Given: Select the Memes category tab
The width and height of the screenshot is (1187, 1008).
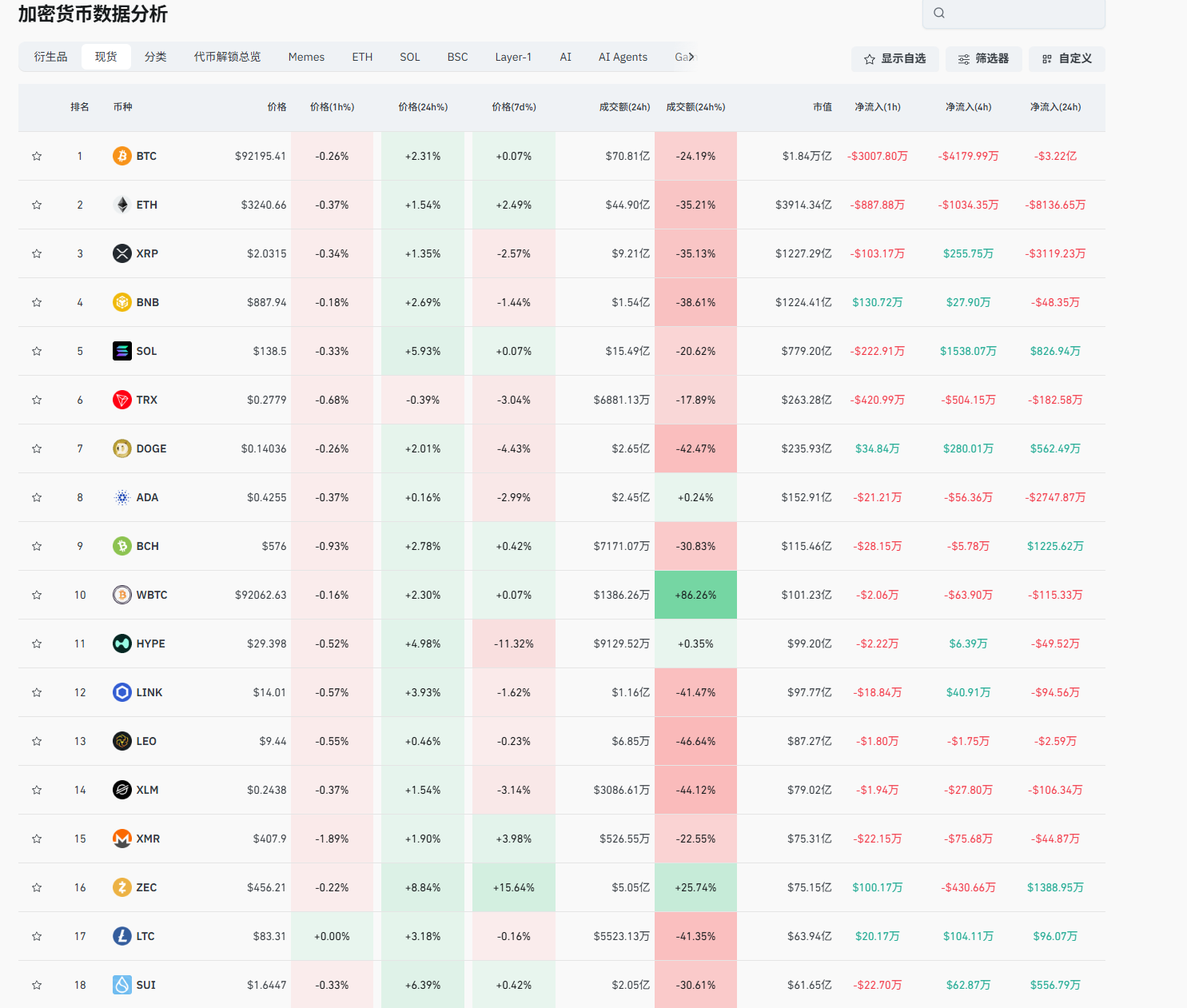Looking at the screenshot, I should tap(306, 57).
